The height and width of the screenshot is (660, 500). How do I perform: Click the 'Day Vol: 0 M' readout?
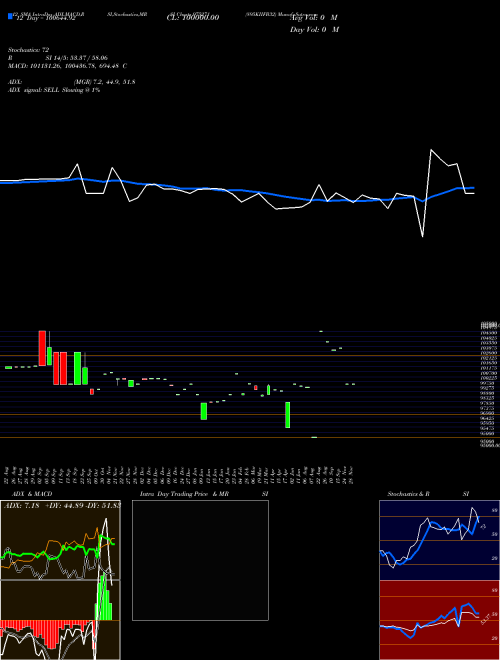pos(314,30)
